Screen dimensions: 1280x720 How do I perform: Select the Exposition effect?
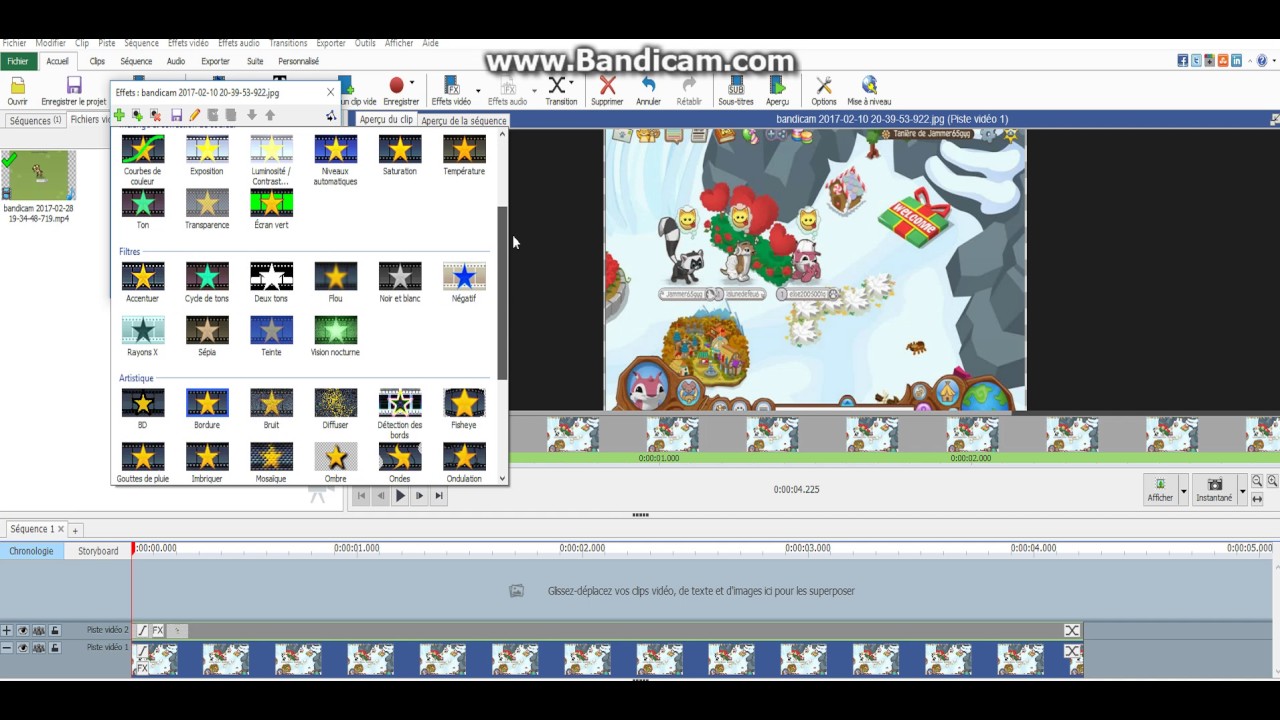[207, 156]
